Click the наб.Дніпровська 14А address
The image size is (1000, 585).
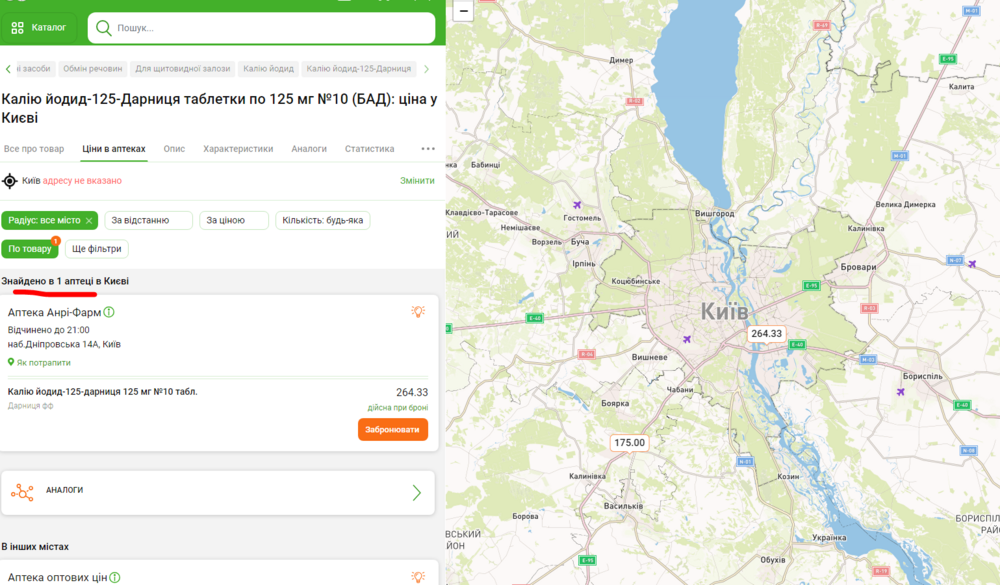[x=64, y=344]
